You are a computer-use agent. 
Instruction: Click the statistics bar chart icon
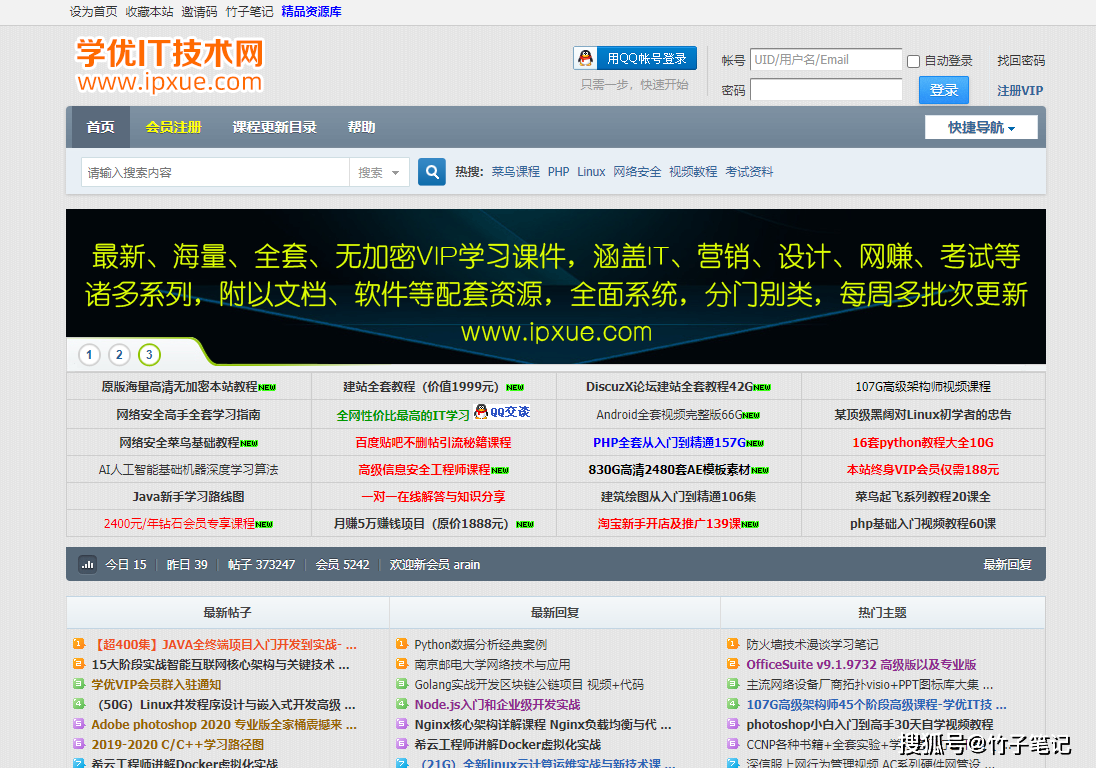[x=88, y=564]
